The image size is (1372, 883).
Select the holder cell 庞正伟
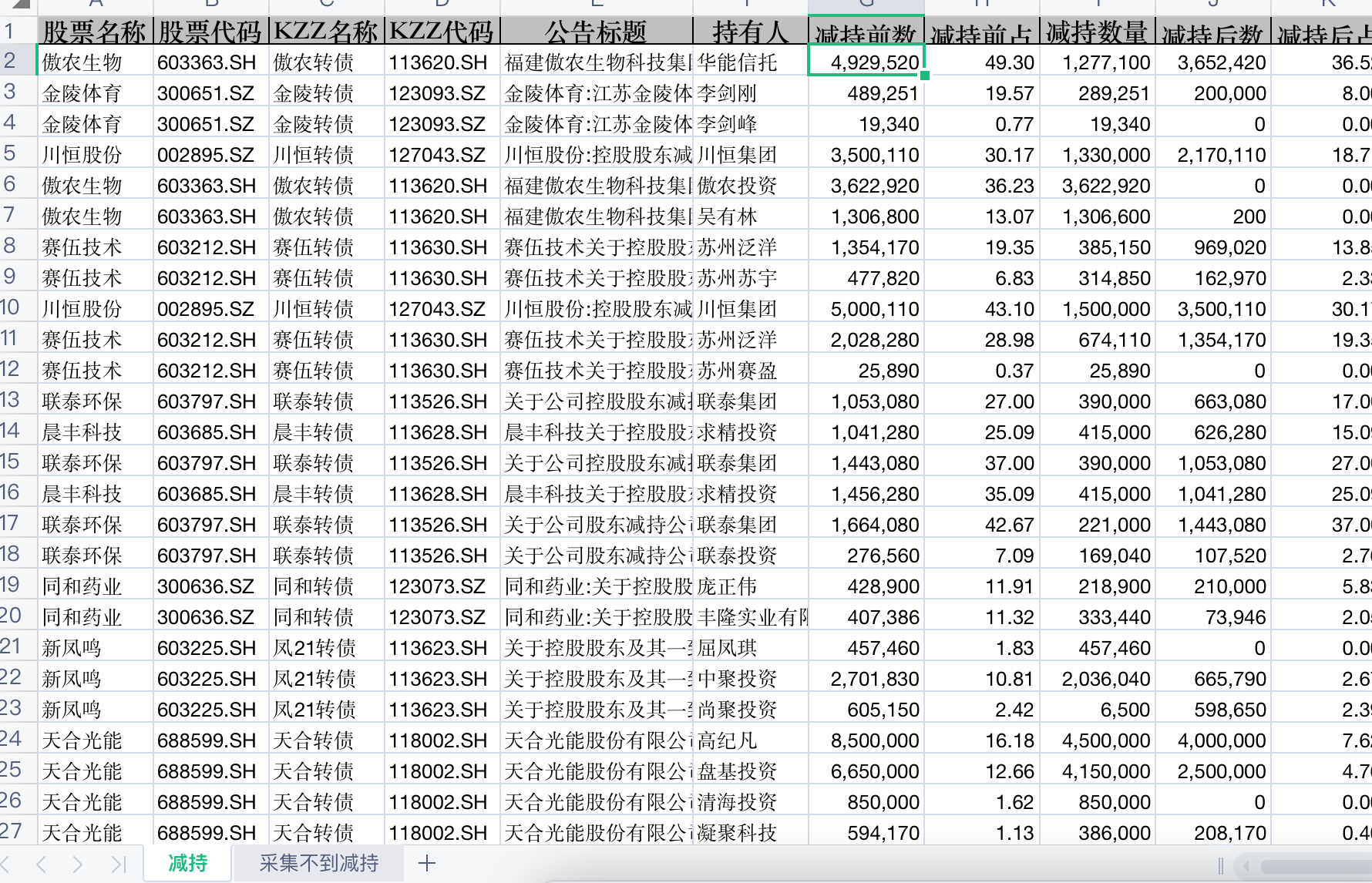click(750, 586)
